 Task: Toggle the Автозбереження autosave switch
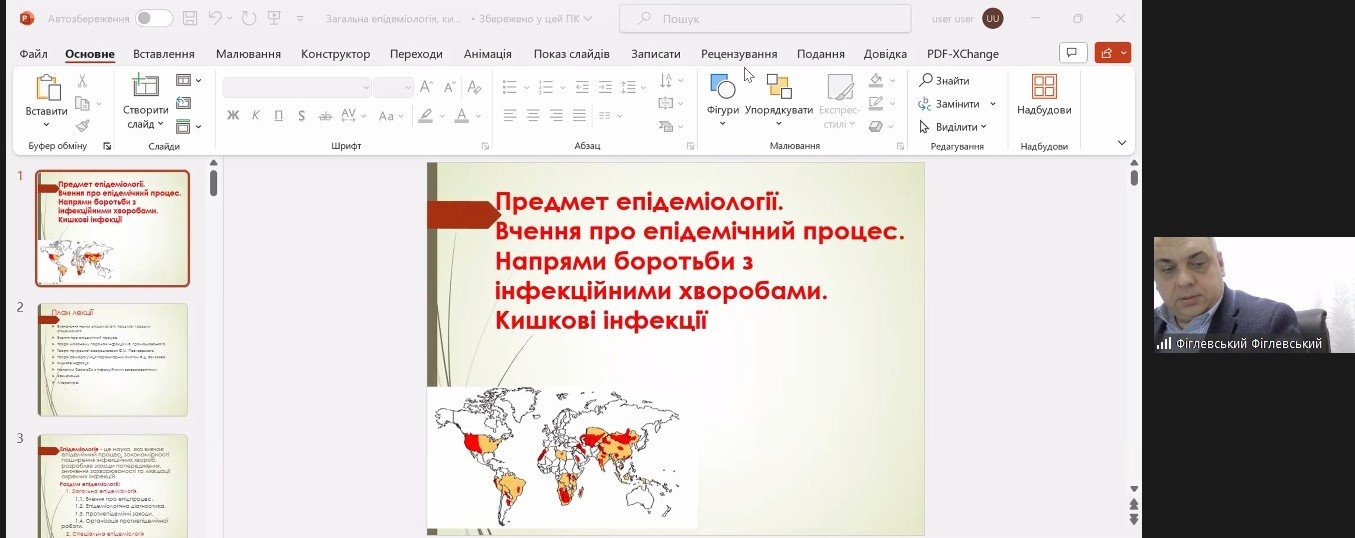click(x=154, y=18)
